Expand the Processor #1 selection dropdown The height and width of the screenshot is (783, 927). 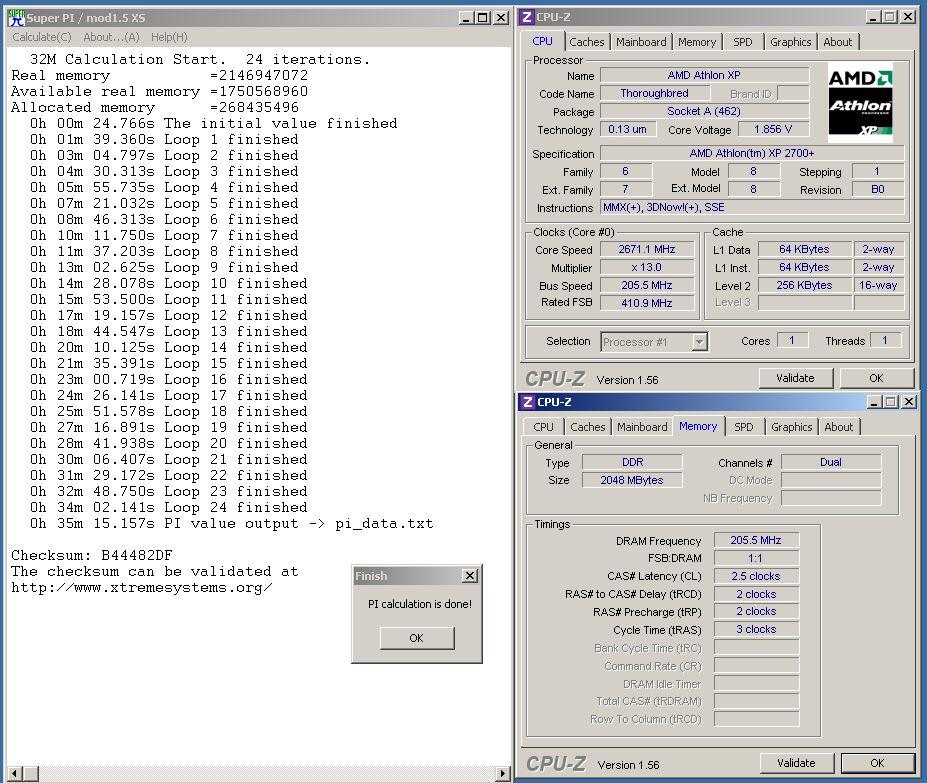click(699, 342)
